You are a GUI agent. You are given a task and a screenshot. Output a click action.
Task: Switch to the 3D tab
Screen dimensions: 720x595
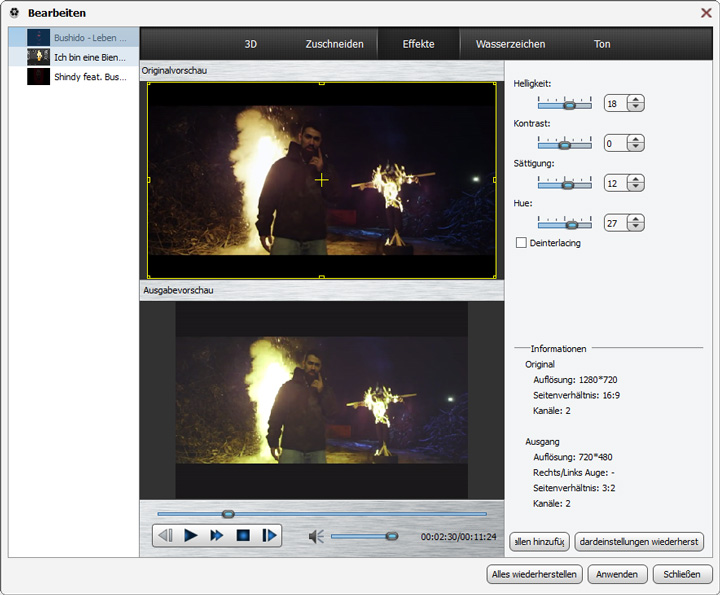(x=250, y=44)
